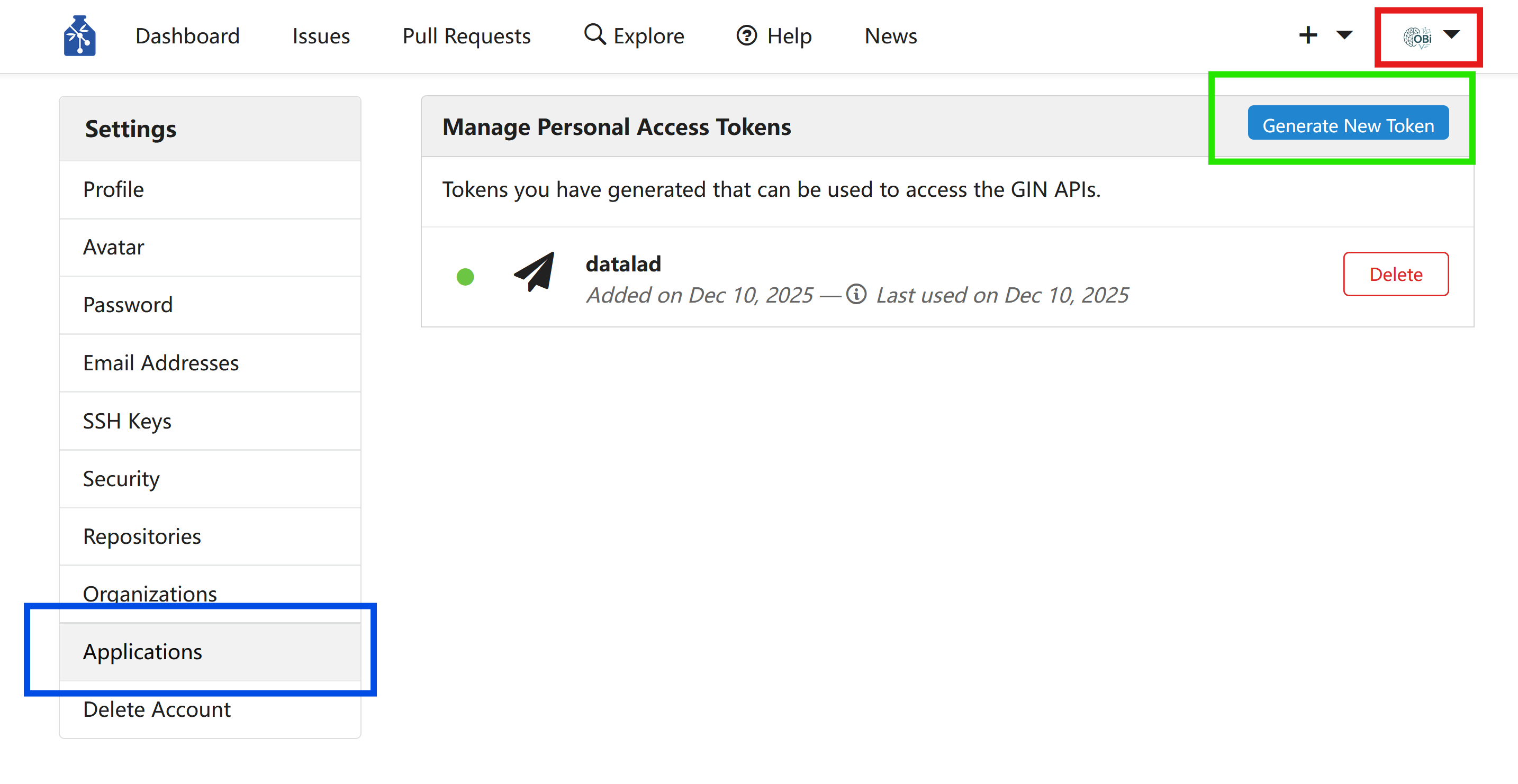Open the Dashboard menu item
1518x784 pixels.
click(x=187, y=37)
